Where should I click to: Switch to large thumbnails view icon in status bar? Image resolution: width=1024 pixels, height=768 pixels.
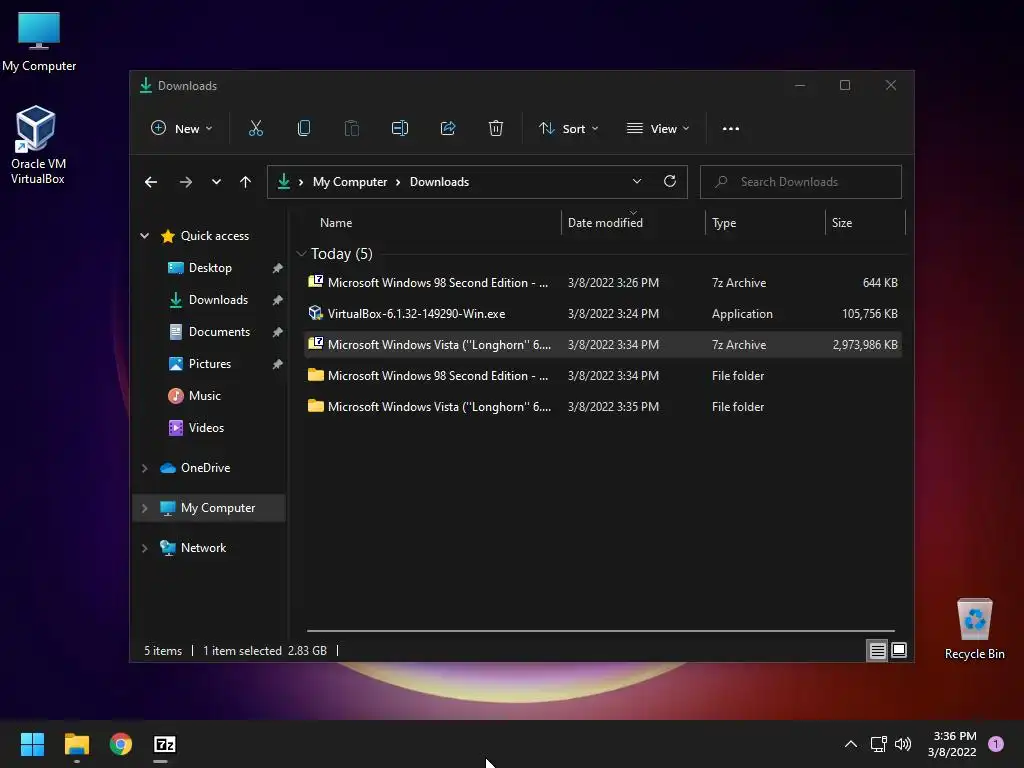[899, 650]
